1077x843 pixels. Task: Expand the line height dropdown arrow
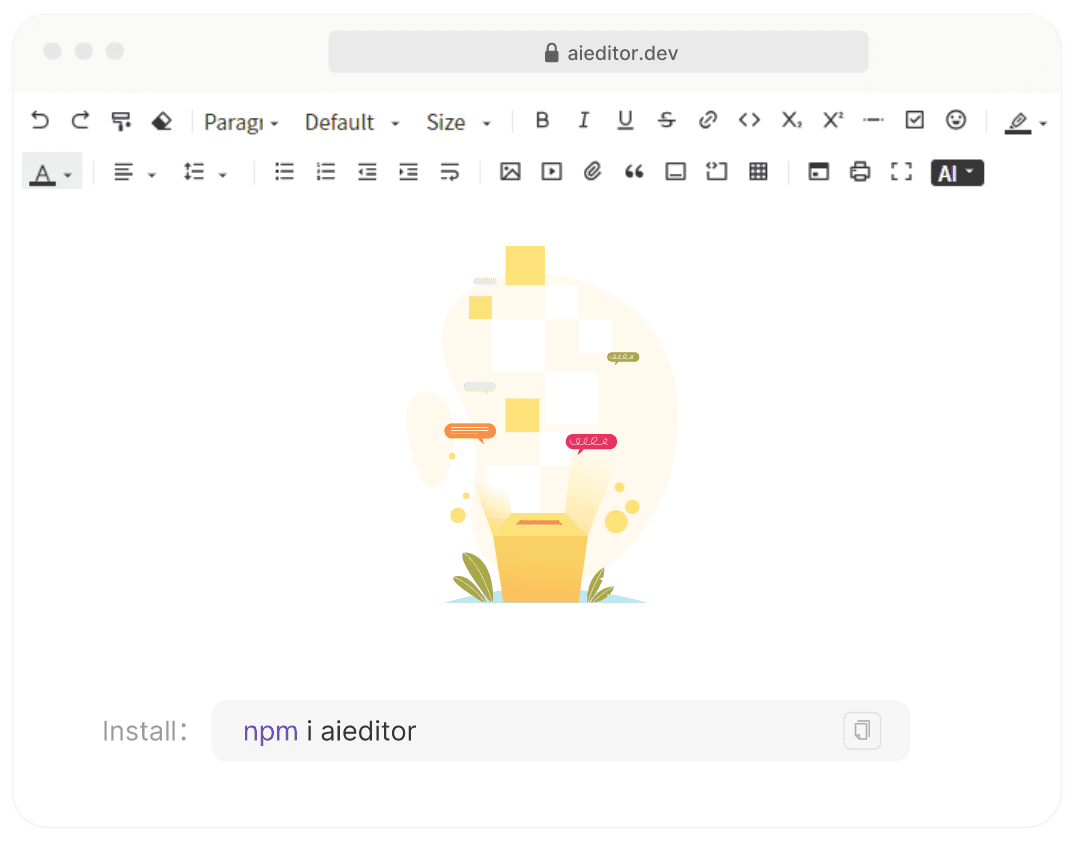pyautogui.click(x=223, y=175)
